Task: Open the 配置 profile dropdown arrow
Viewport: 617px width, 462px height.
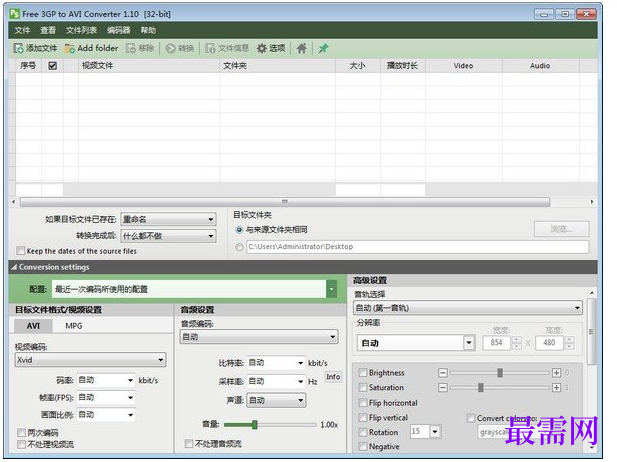Action: click(x=331, y=289)
